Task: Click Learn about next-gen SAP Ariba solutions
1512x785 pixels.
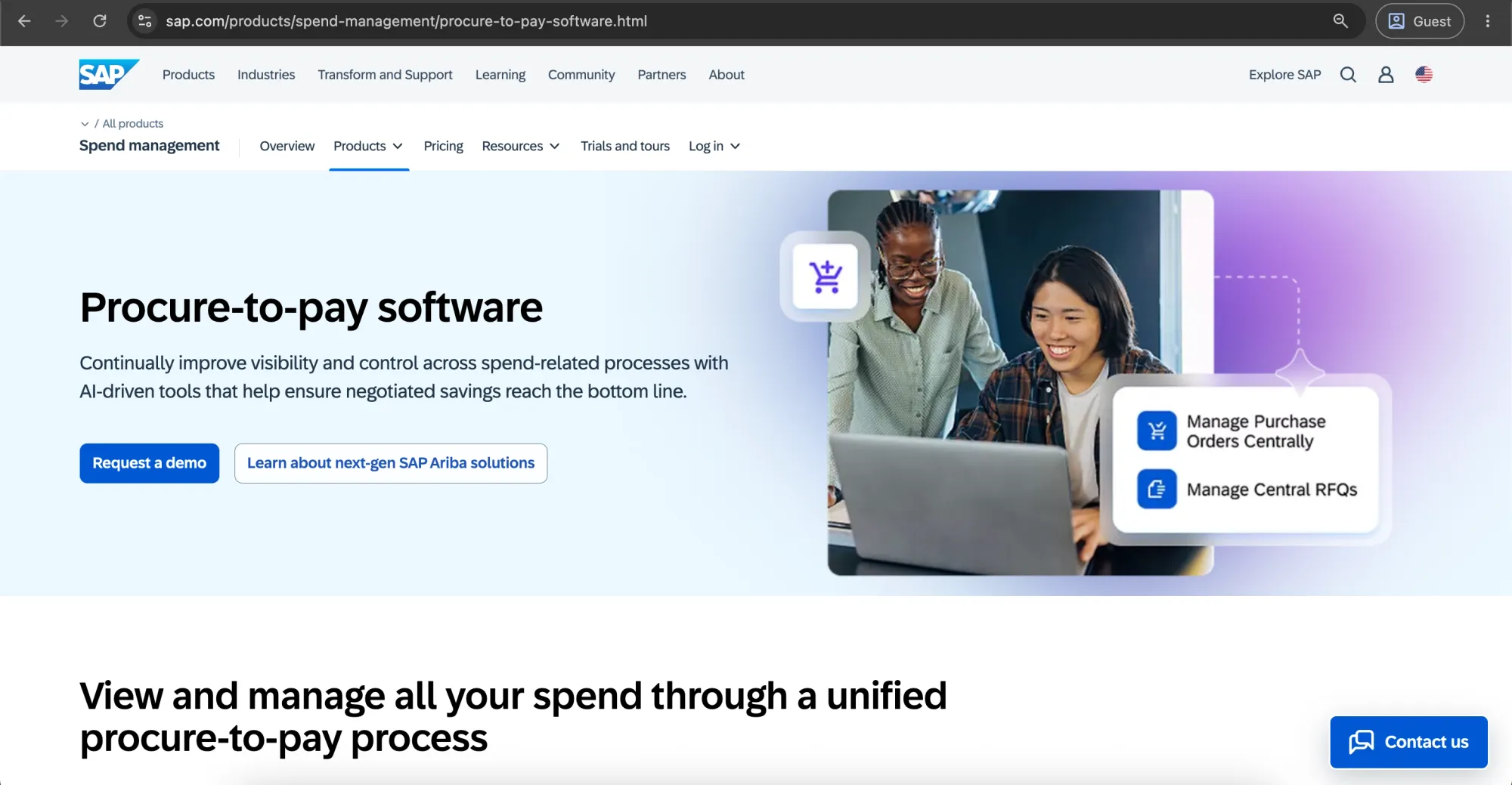Action: point(391,463)
